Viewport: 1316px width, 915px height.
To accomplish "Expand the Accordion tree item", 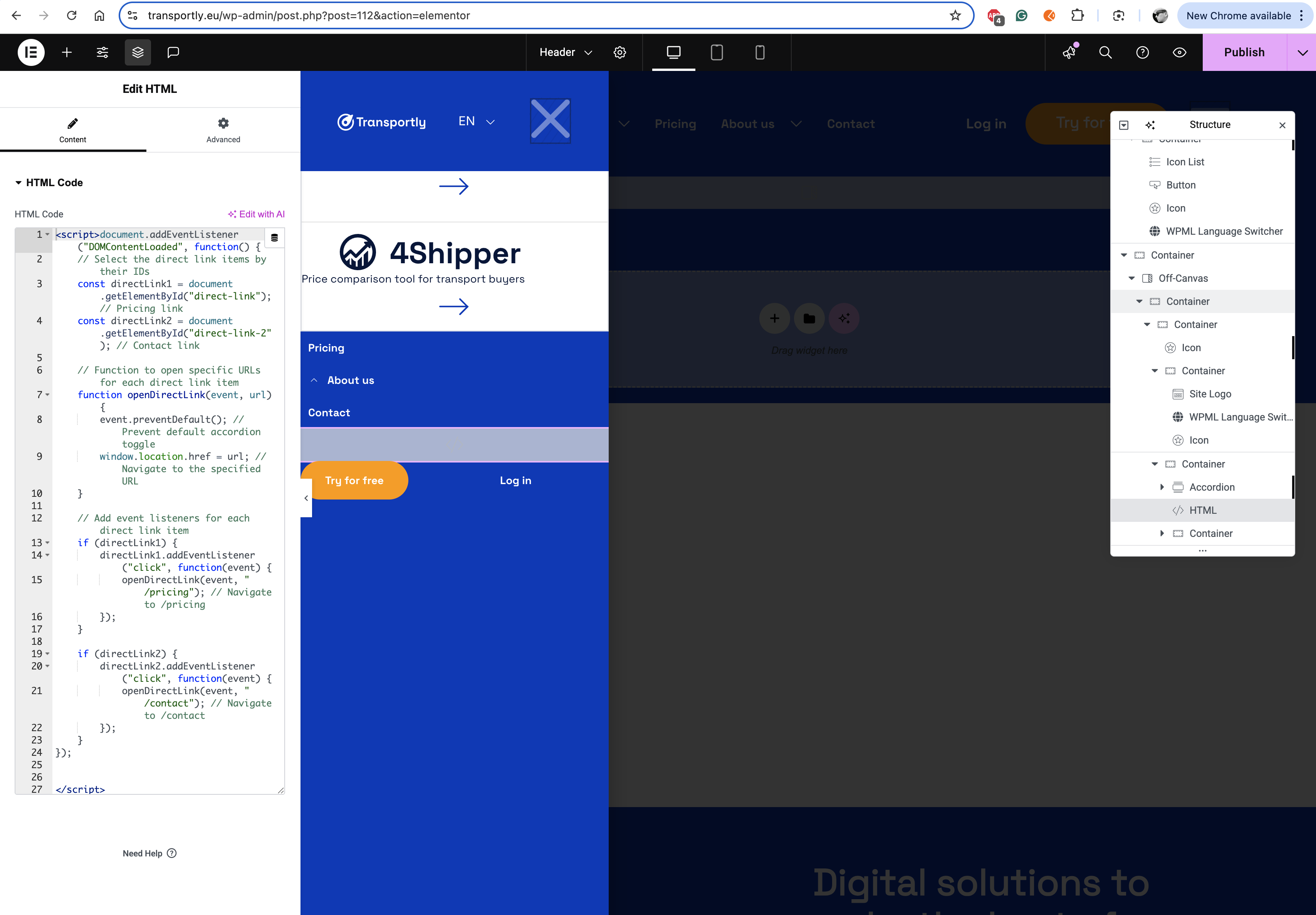I will [1162, 487].
